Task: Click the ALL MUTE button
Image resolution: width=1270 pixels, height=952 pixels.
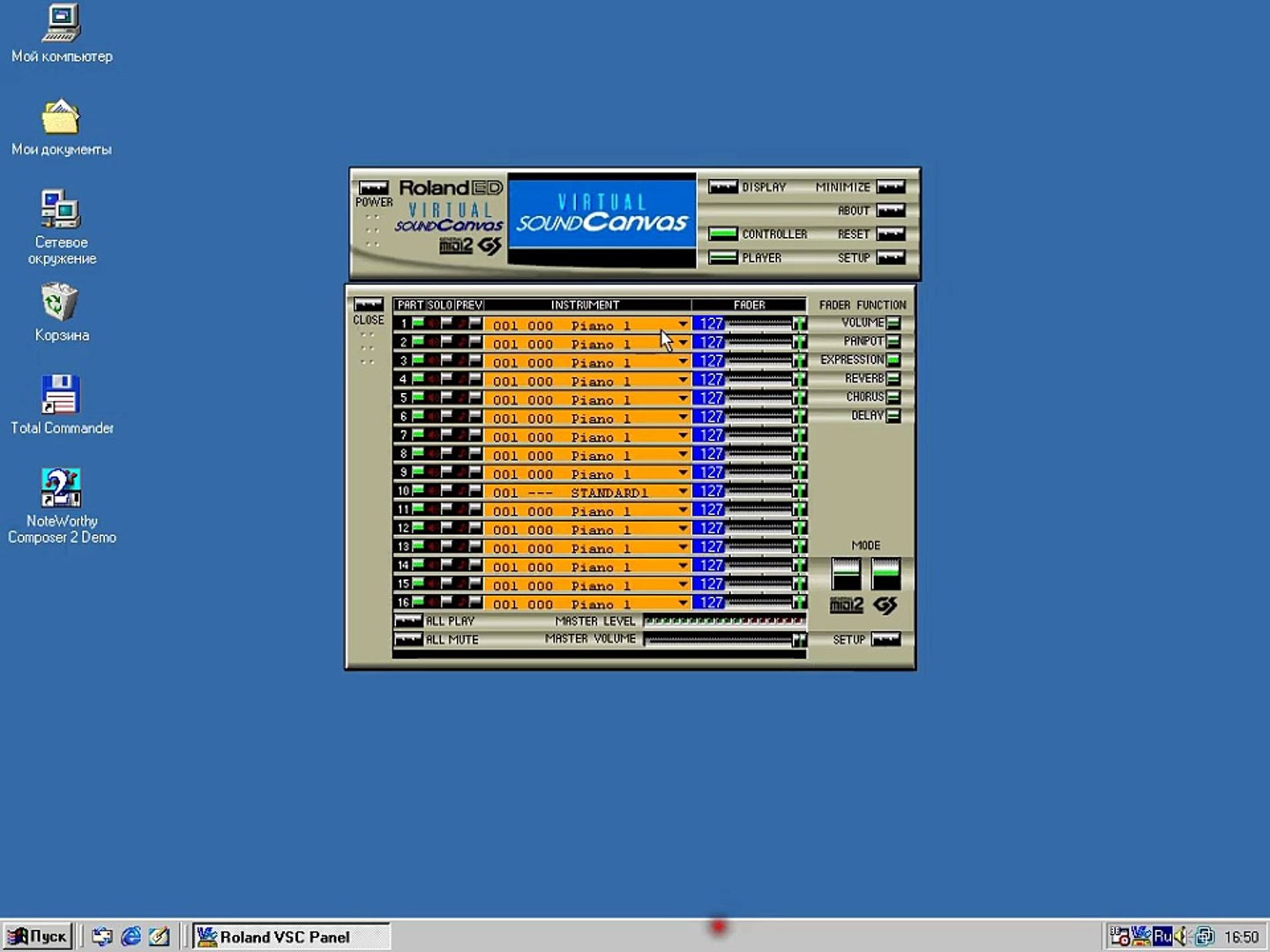Action: tap(407, 640)
